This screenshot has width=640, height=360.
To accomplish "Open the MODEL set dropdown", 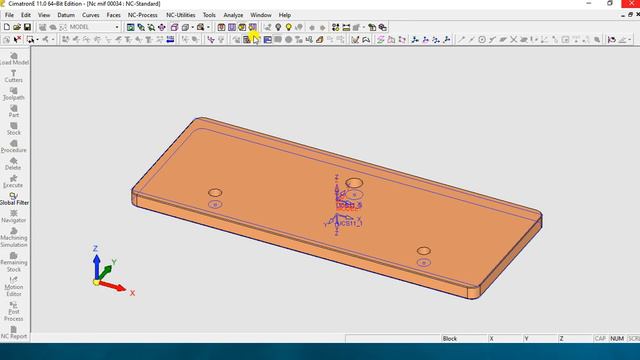I will [x=117, y=27].
